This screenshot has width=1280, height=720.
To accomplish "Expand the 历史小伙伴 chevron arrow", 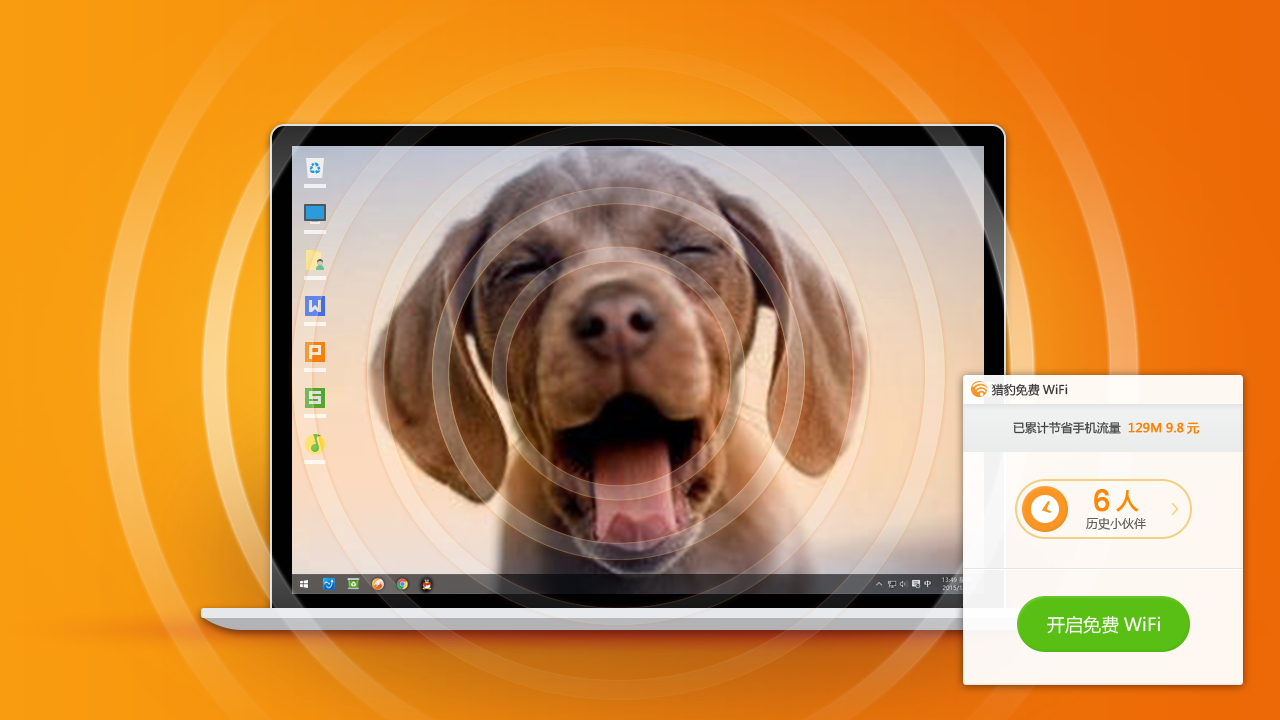I will [1174, 509].
